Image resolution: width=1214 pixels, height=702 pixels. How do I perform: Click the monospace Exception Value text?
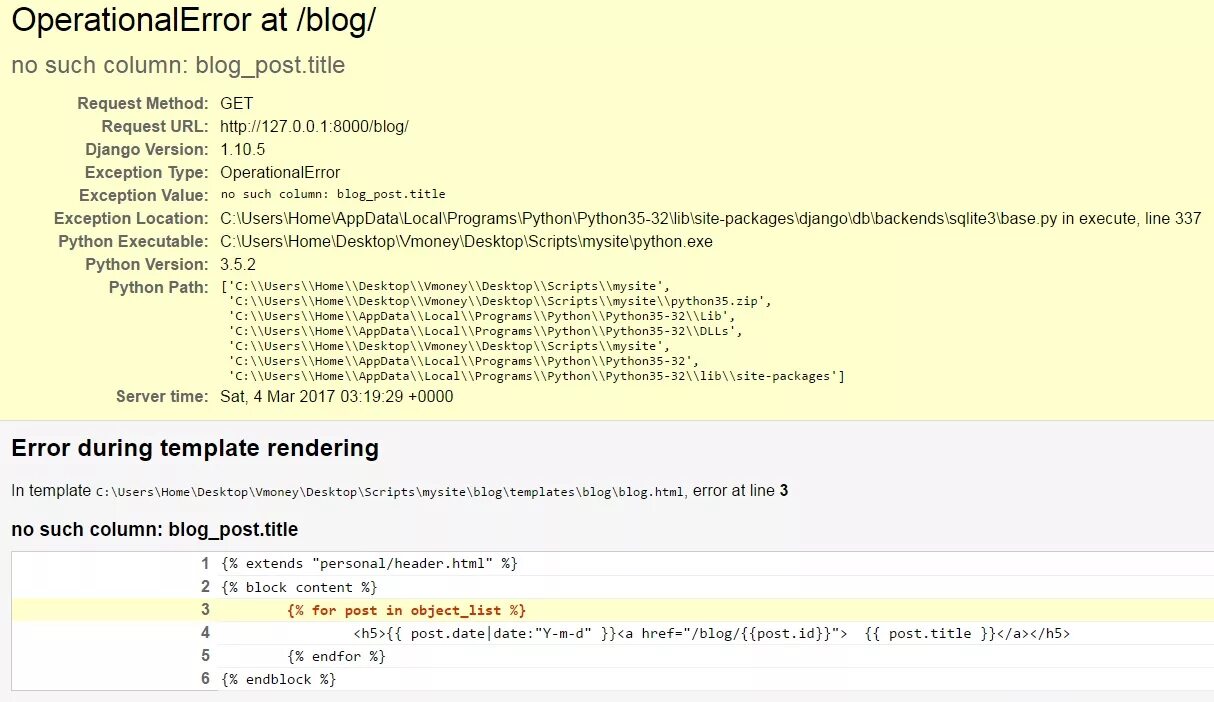tap(333, 195)
